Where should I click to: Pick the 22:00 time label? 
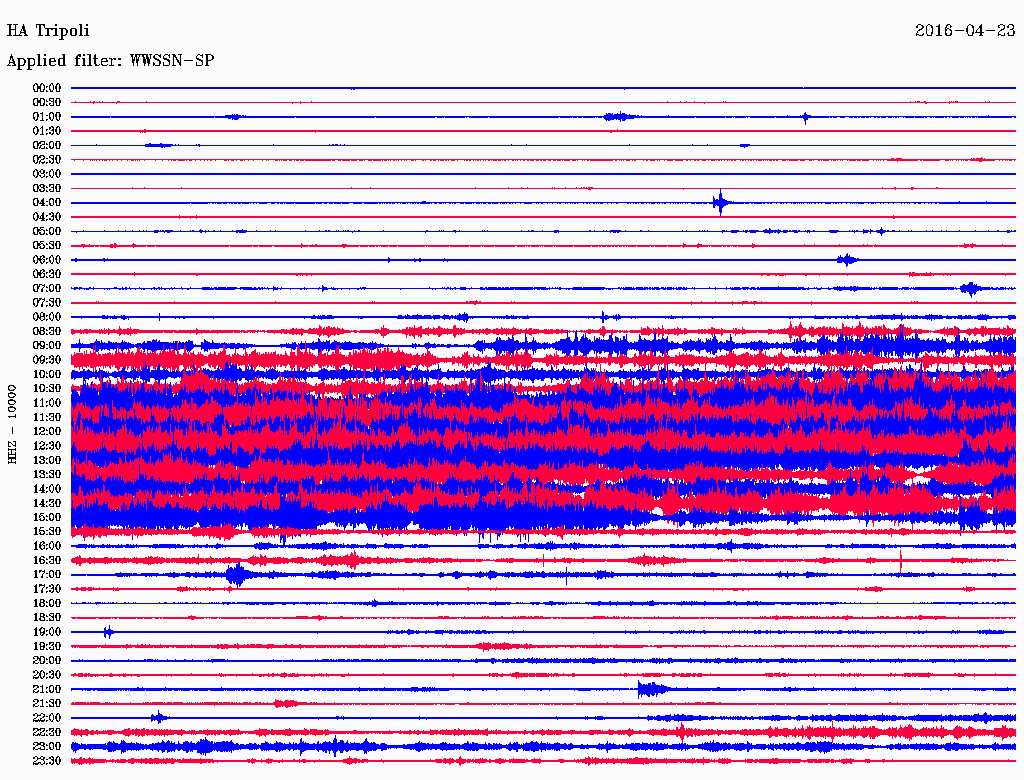(47, 718)
